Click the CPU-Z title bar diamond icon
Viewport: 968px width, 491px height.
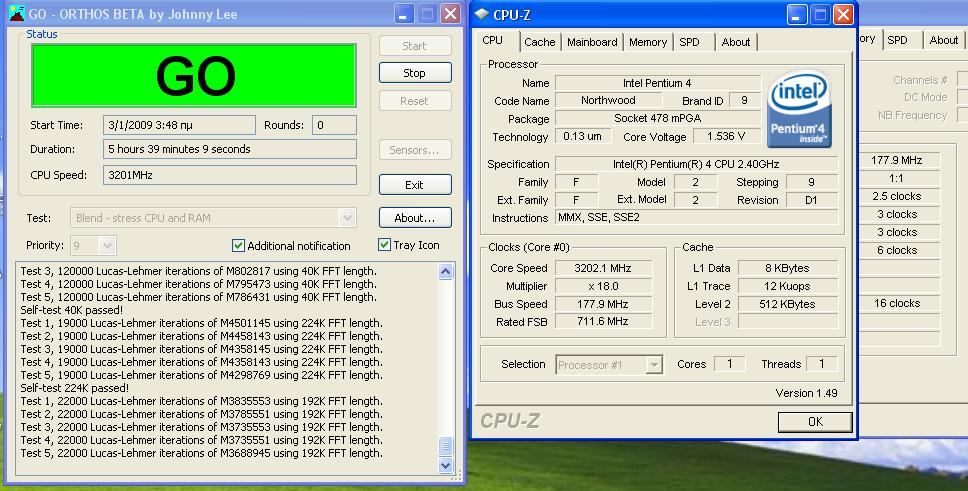pos(483,15)
